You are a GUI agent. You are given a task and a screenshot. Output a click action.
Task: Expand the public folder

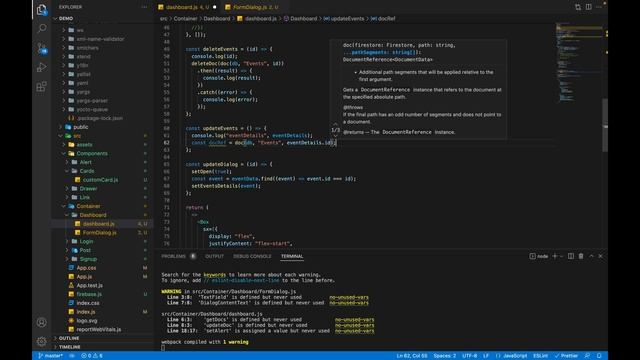80,127
